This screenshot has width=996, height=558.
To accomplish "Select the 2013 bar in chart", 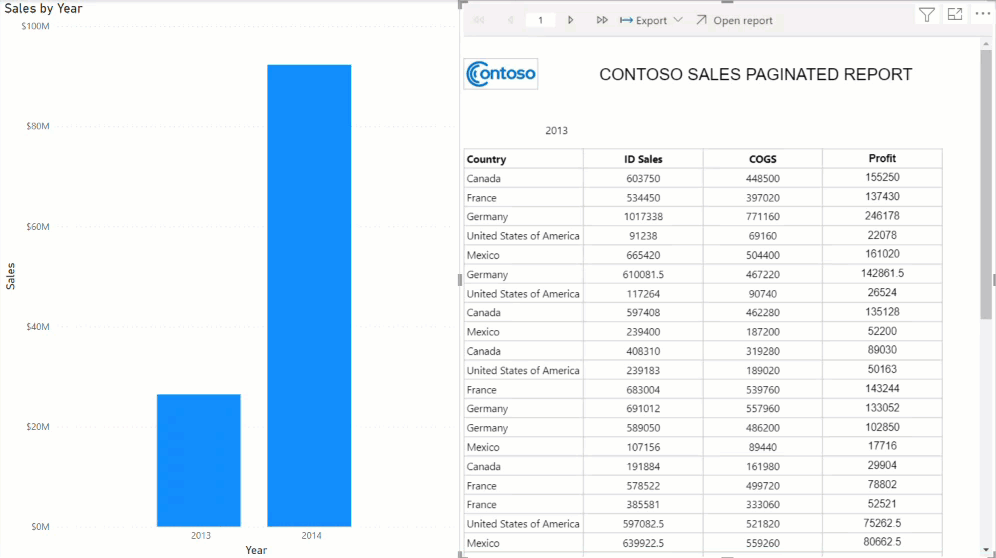I will coord(199,460).
